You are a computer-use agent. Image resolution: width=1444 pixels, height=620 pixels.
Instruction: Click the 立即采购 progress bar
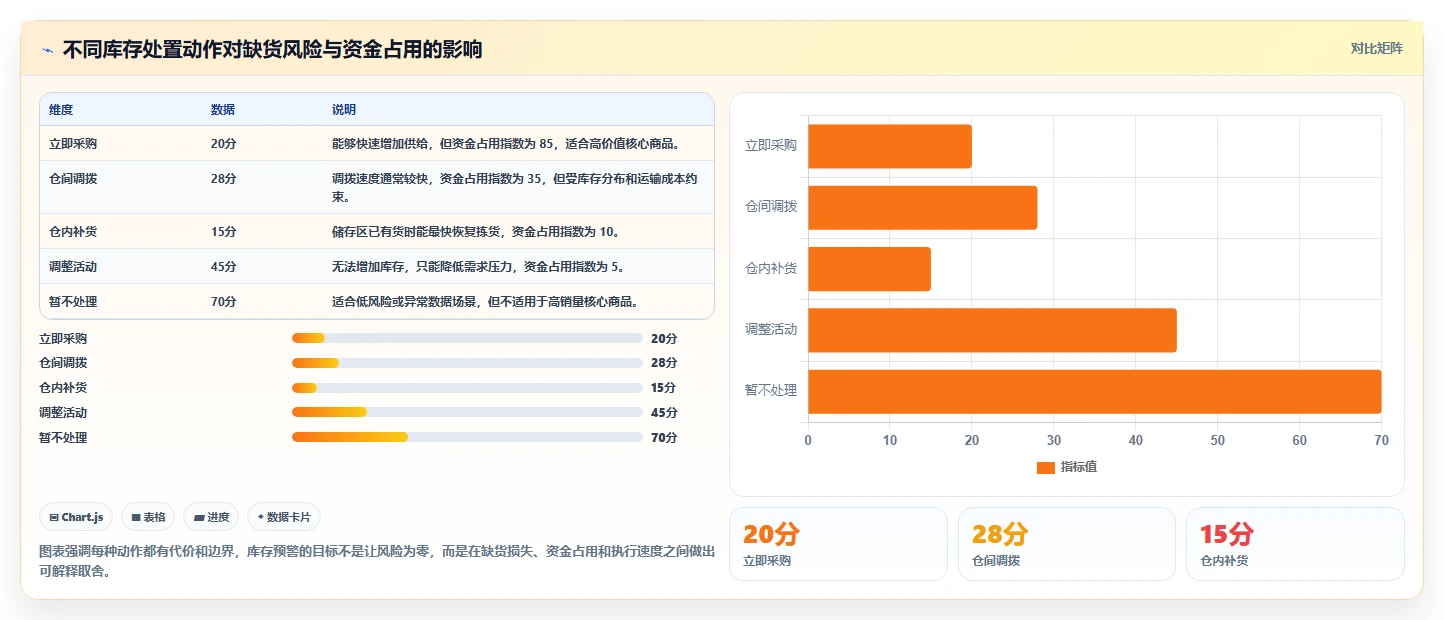[x=467, y=338]
